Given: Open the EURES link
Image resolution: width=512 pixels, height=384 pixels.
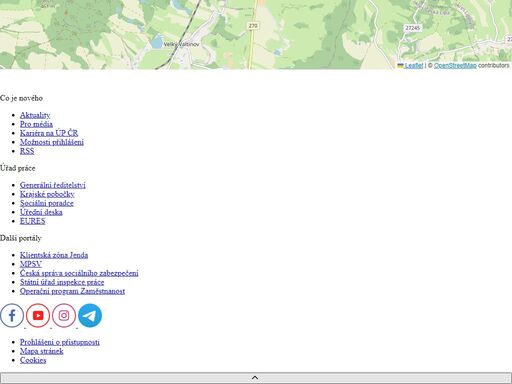Looking at the screenshot, I should tap(33, 221).
